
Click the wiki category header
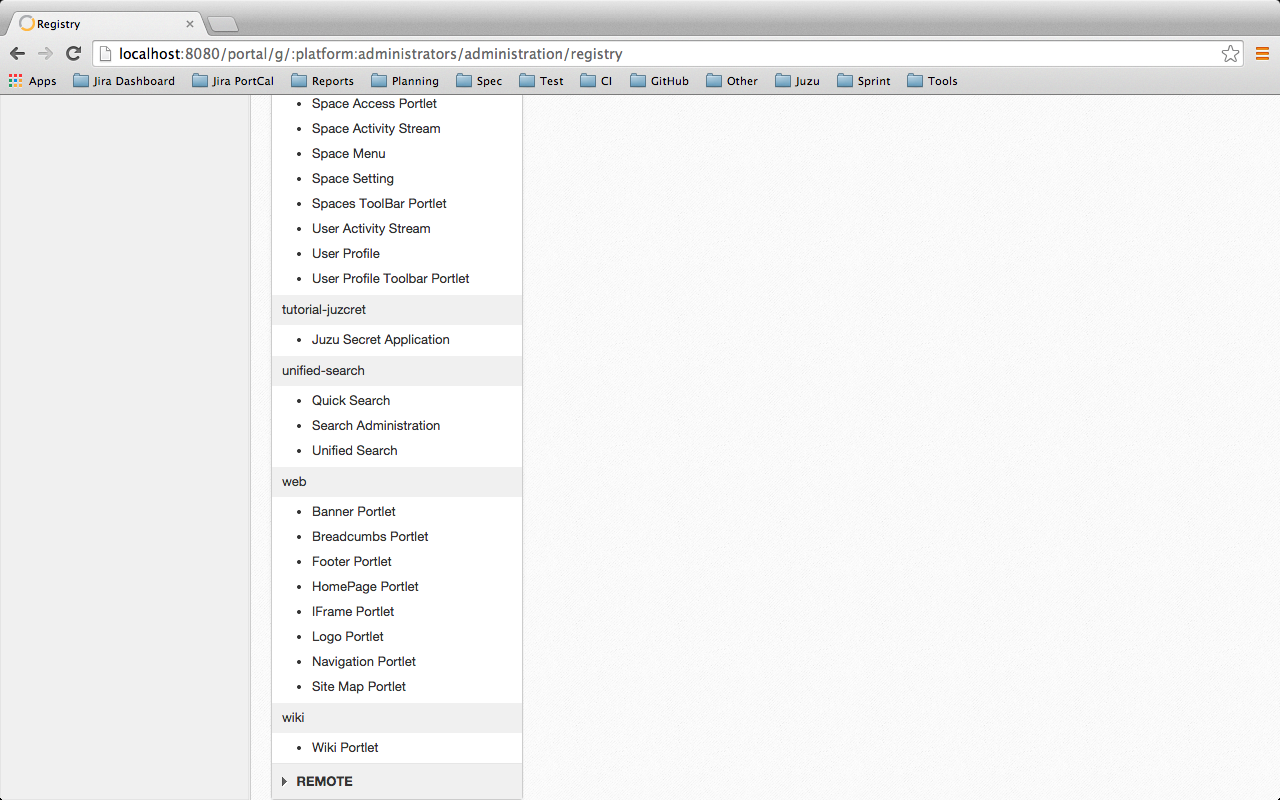click(397, 718)
